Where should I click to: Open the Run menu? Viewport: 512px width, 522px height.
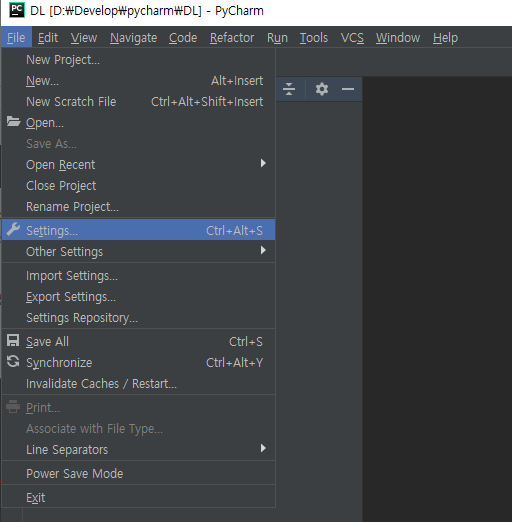(277, 38)
